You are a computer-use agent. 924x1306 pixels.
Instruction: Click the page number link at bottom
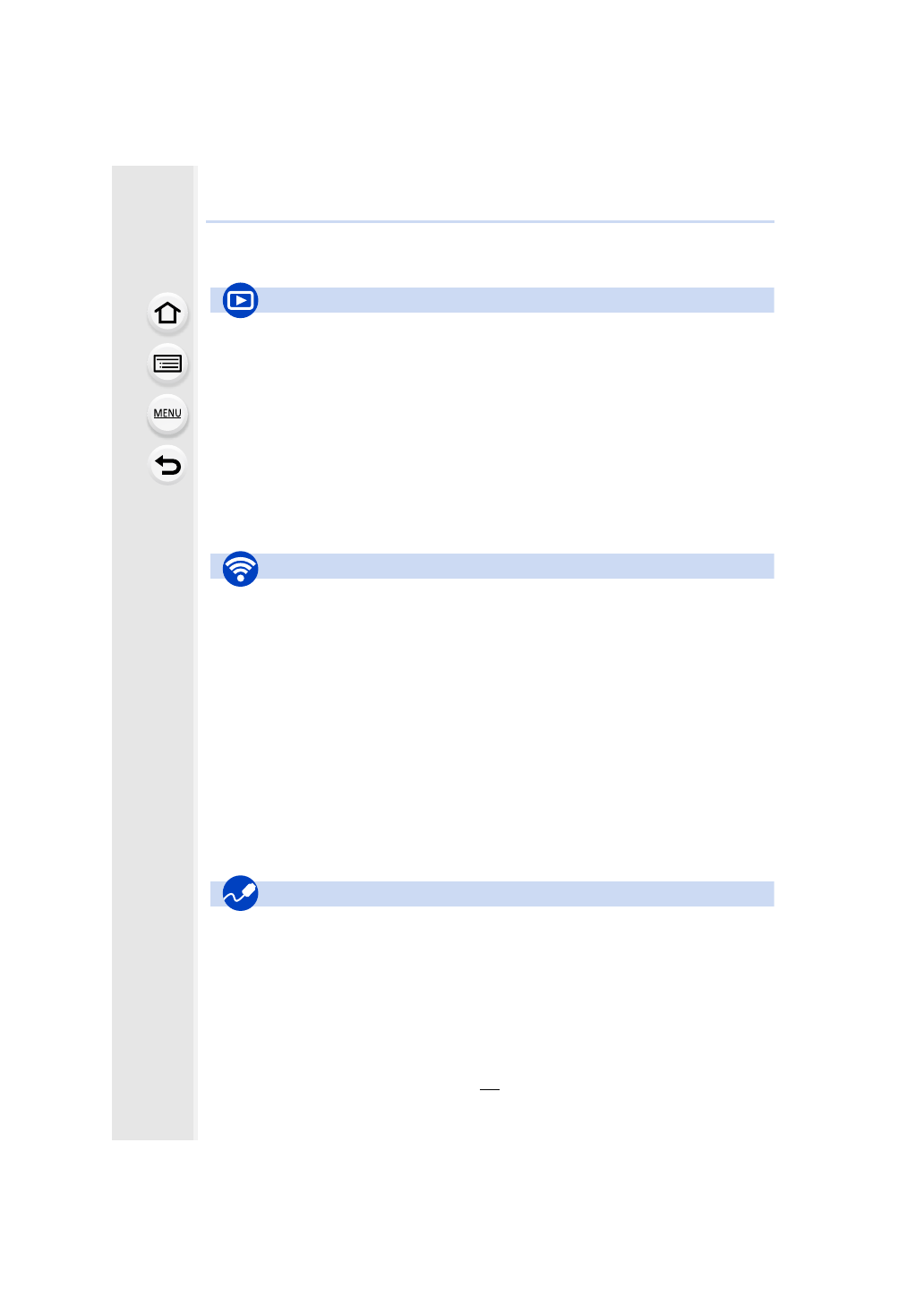489,1086
